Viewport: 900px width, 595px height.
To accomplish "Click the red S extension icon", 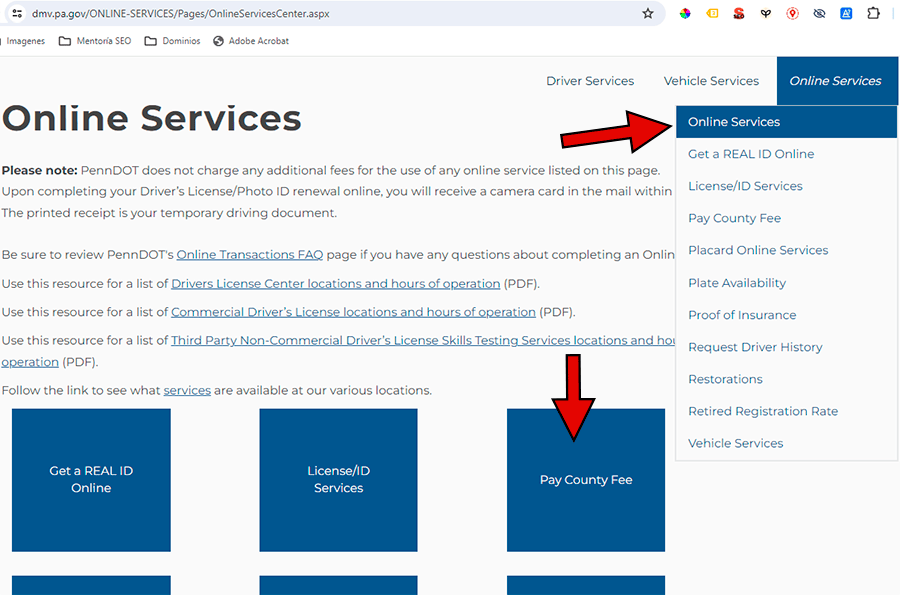I will click(739, 13).
